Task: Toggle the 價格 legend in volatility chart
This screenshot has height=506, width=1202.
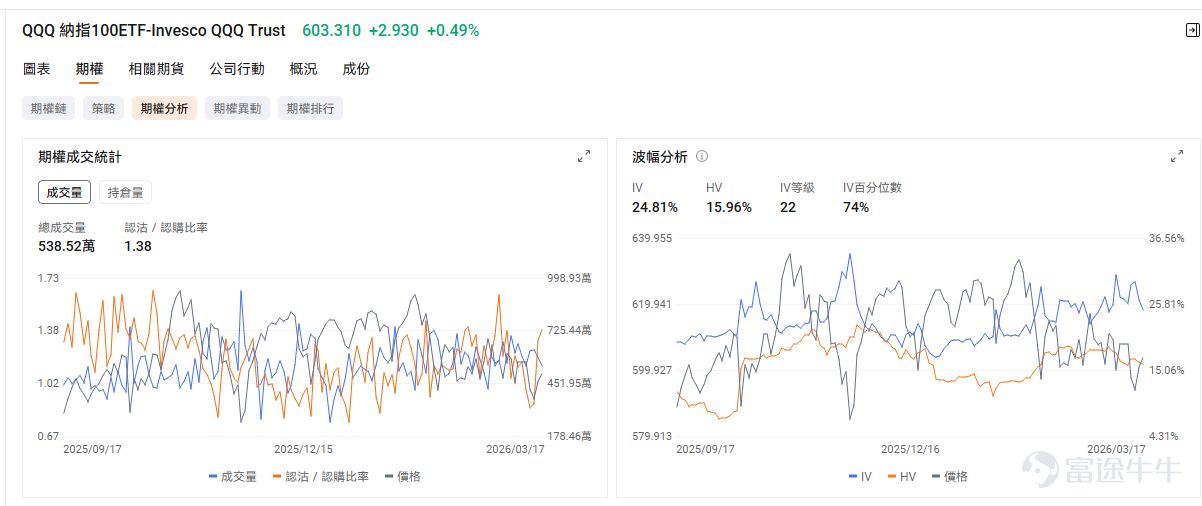Action: coord(949,476)
